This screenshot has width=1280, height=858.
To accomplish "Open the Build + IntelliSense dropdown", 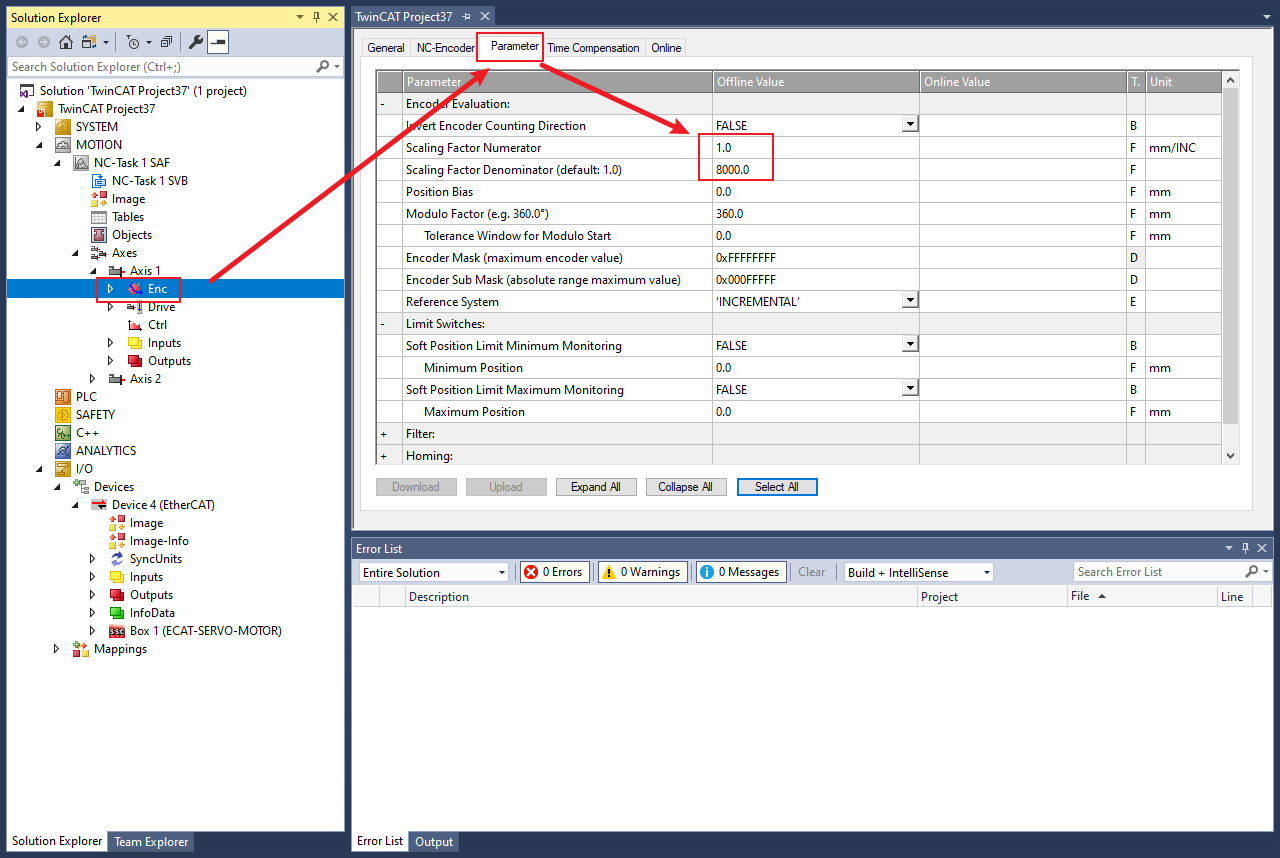I will (x=986, y=572).
